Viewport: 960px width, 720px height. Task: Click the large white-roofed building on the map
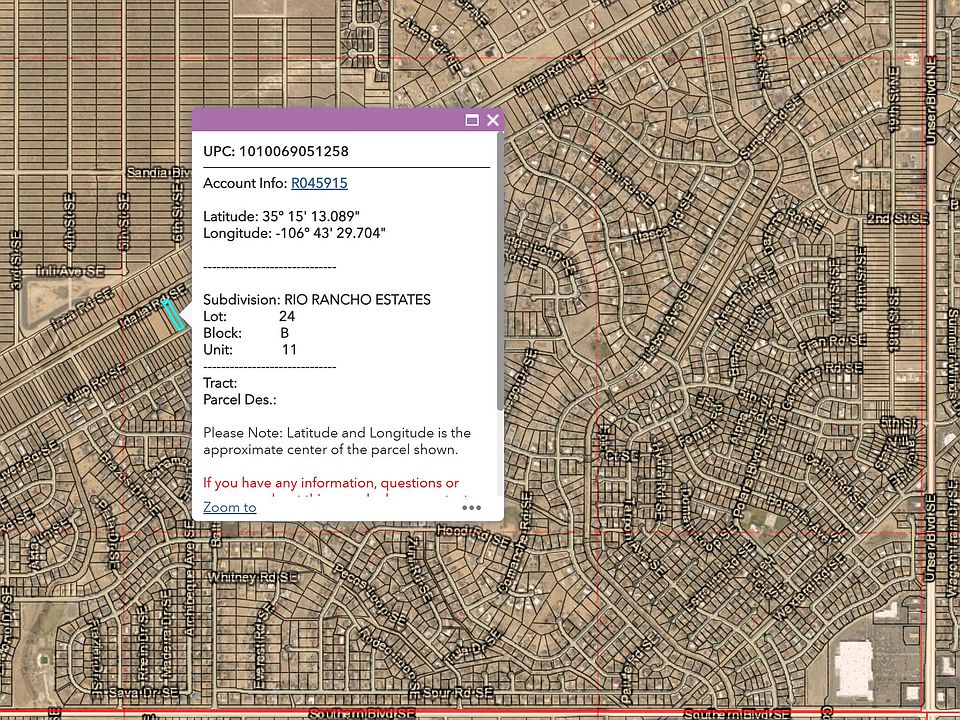click(x=853, y=670)
